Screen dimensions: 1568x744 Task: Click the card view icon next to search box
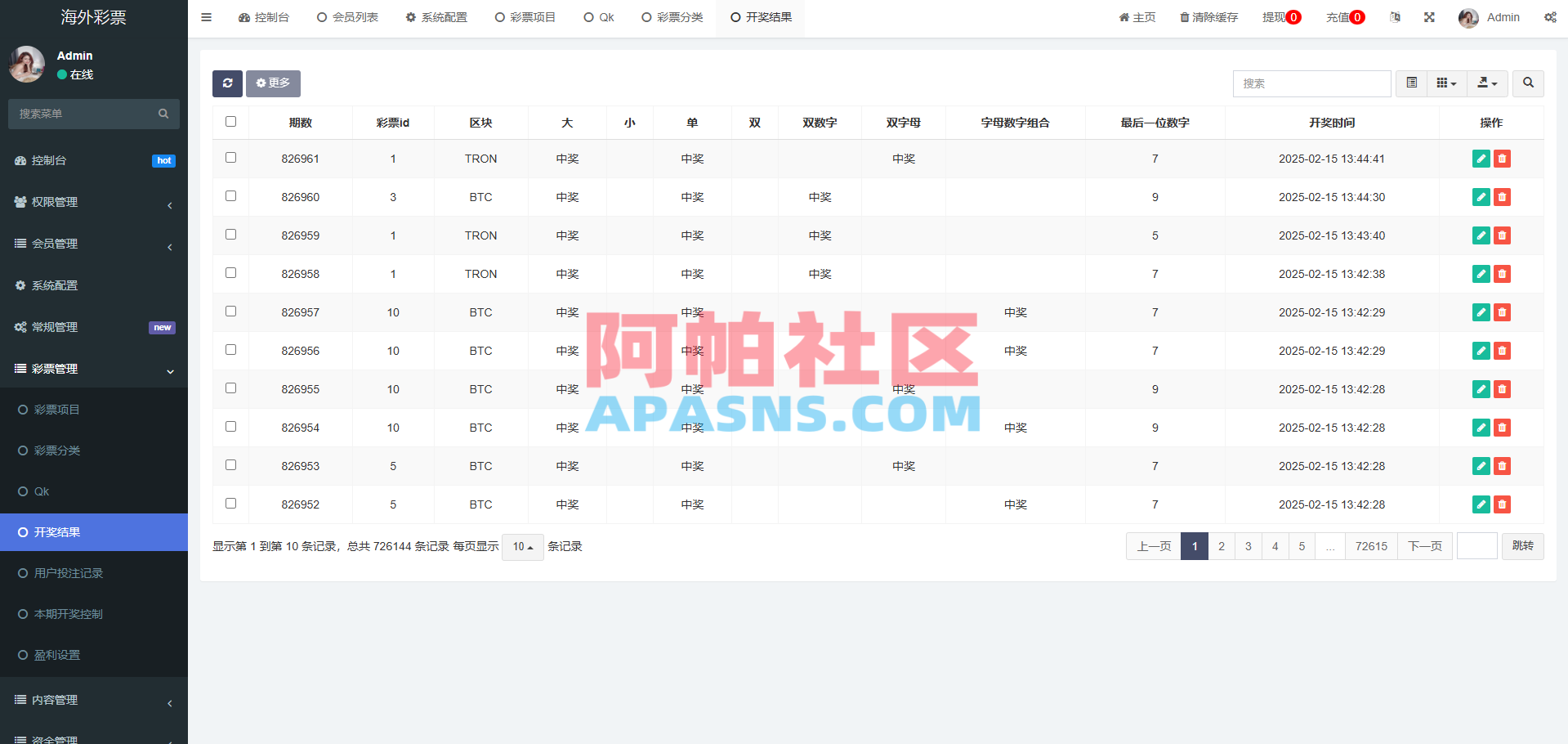click(x=1410, y=83)
